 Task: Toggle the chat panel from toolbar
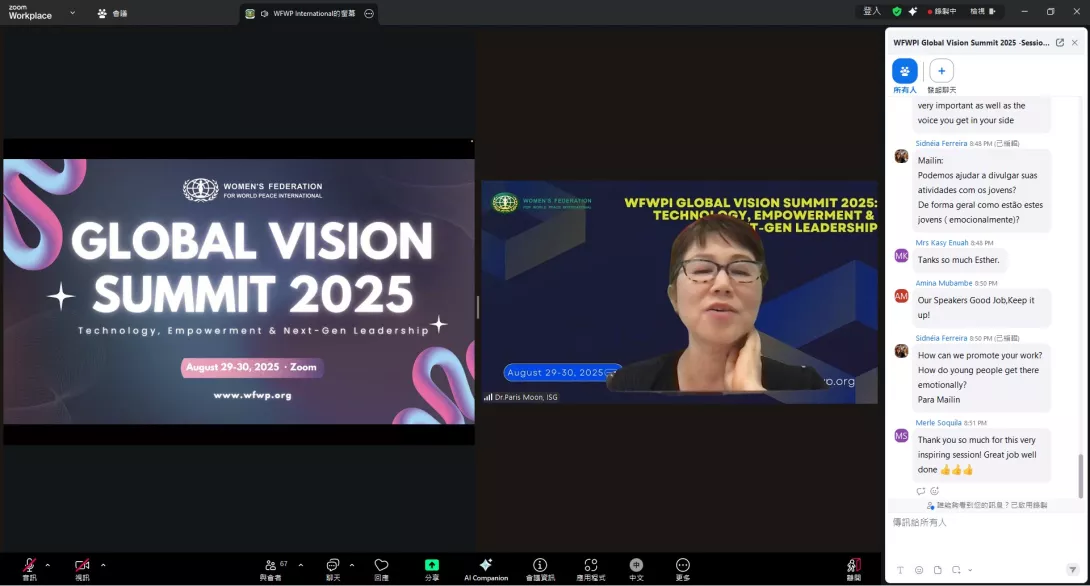(x=333, y=569)
